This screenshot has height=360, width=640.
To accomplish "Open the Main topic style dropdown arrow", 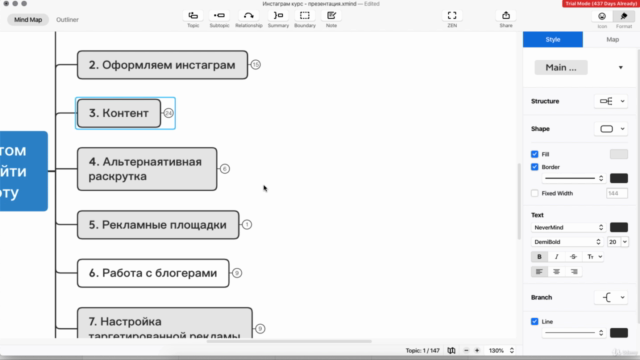I will (620, 68).
